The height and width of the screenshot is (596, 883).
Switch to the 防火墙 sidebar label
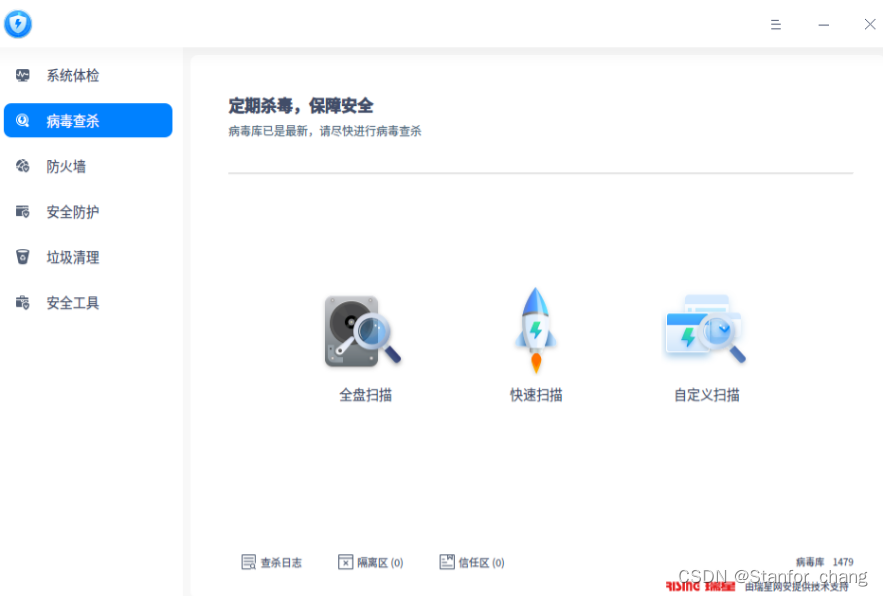pyautogui.click(x=66, y=167)
